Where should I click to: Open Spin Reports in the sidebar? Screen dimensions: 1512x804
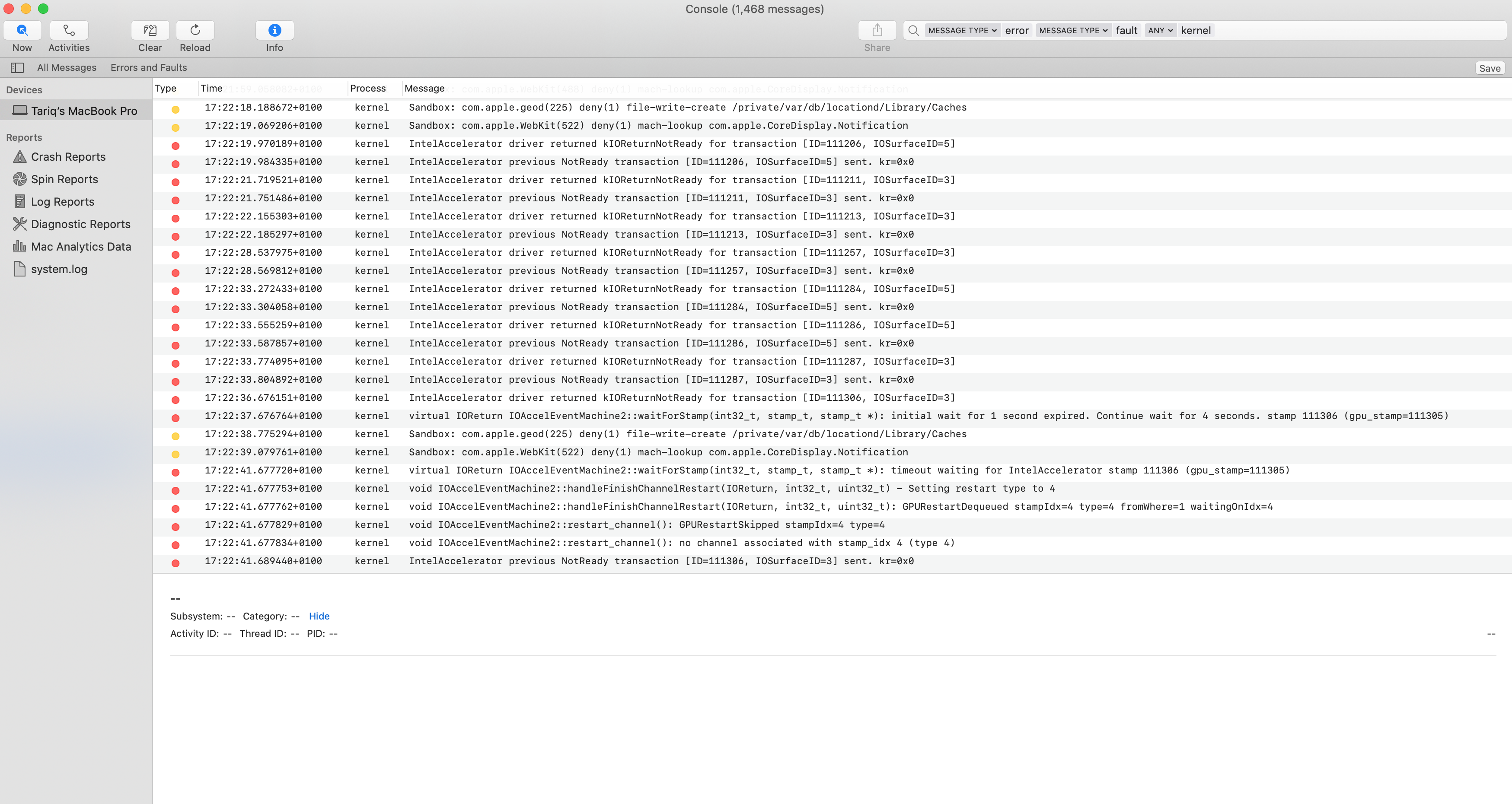tap(64, 179)
